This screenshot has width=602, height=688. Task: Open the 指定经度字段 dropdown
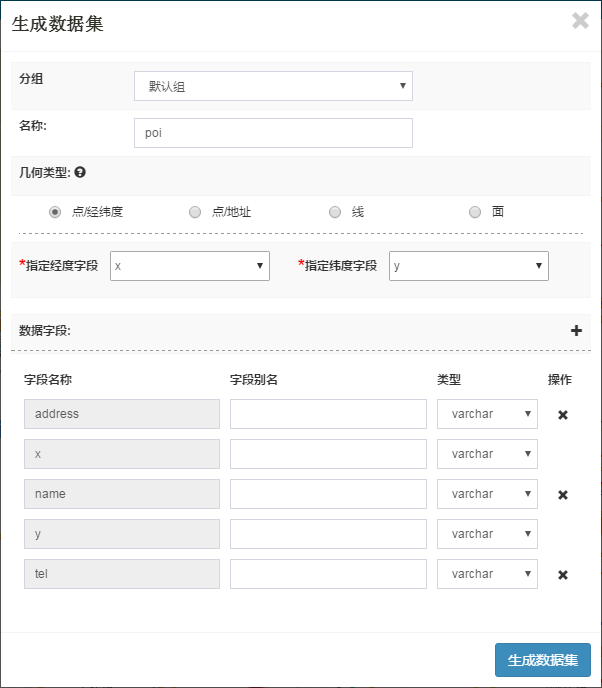pyautogui.click(x=190, y=266)
